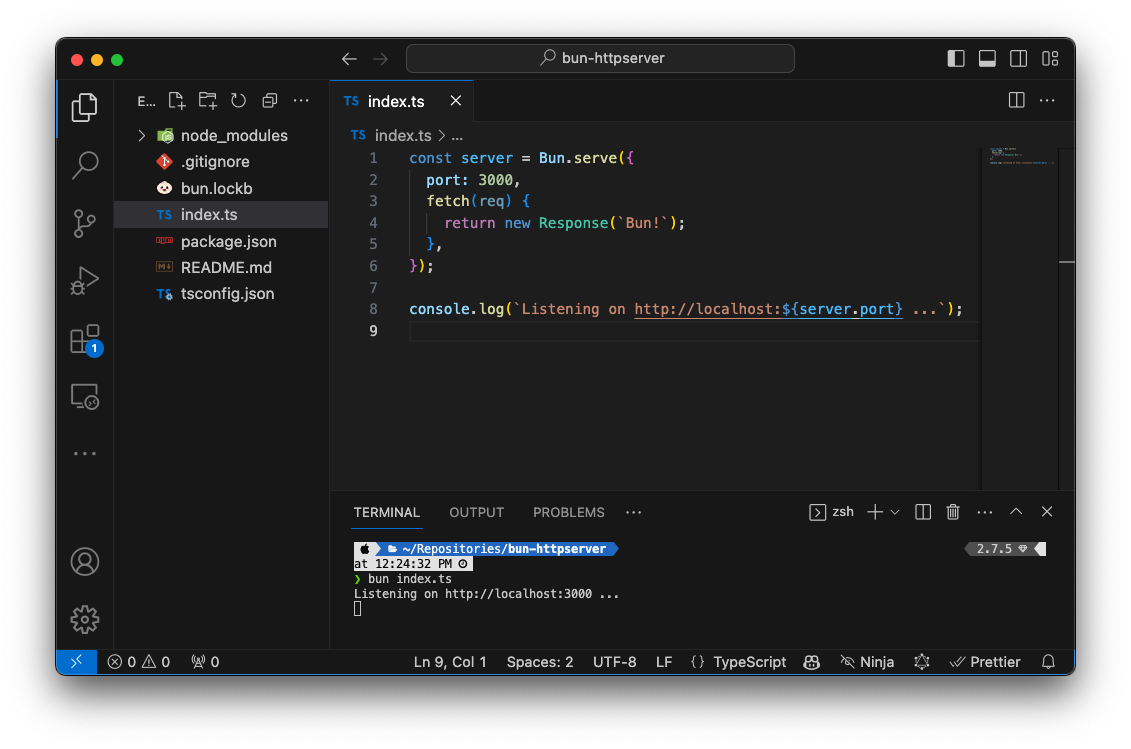
Task: Click the Prettier formatter status item
Action: pyautogui.click(x=985, y=662)
